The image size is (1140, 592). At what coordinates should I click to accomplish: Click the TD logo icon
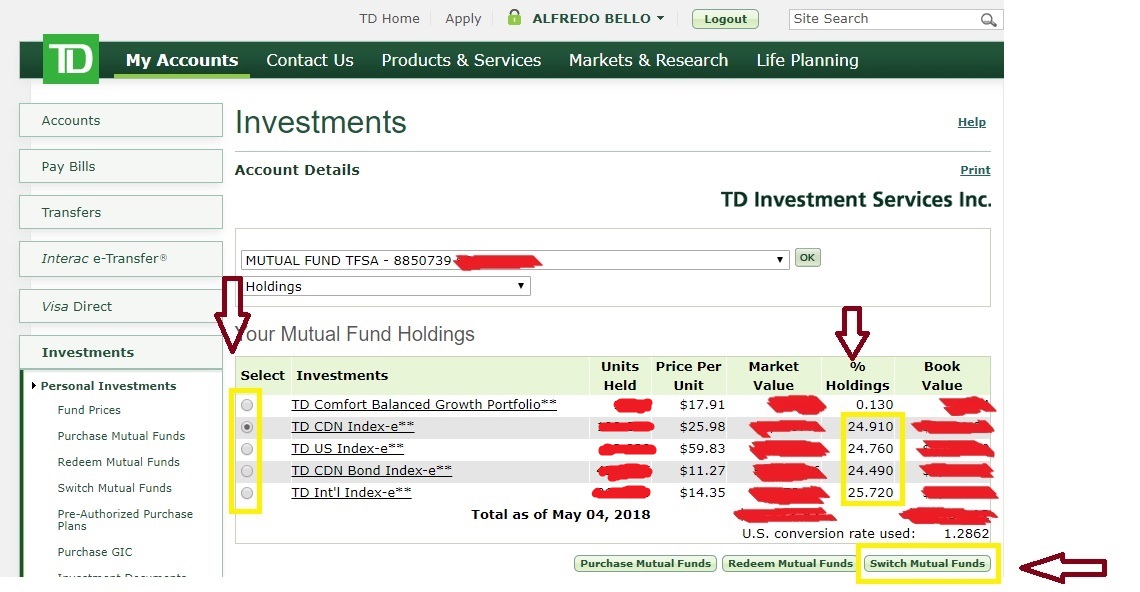pos(71,59)
